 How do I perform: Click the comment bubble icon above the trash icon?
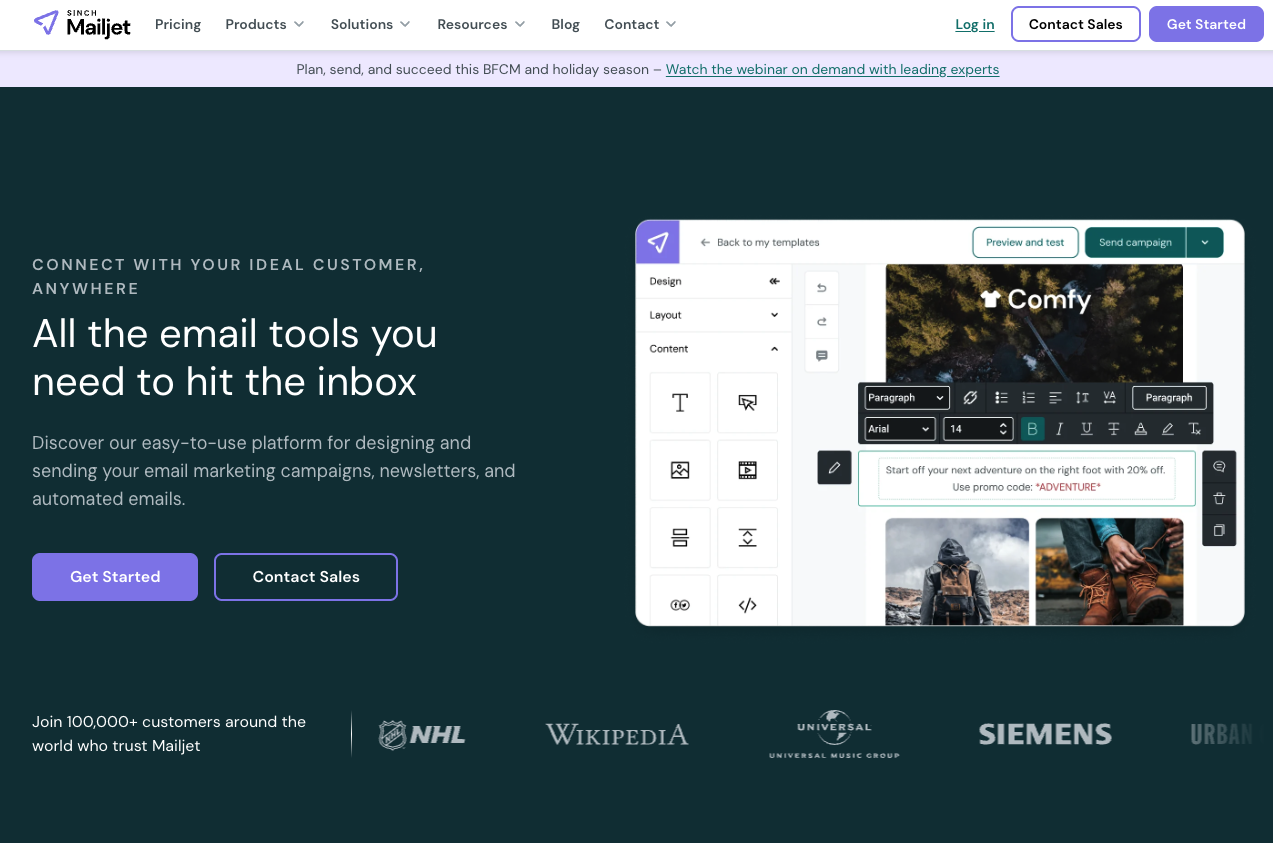tap(1219, 466)
